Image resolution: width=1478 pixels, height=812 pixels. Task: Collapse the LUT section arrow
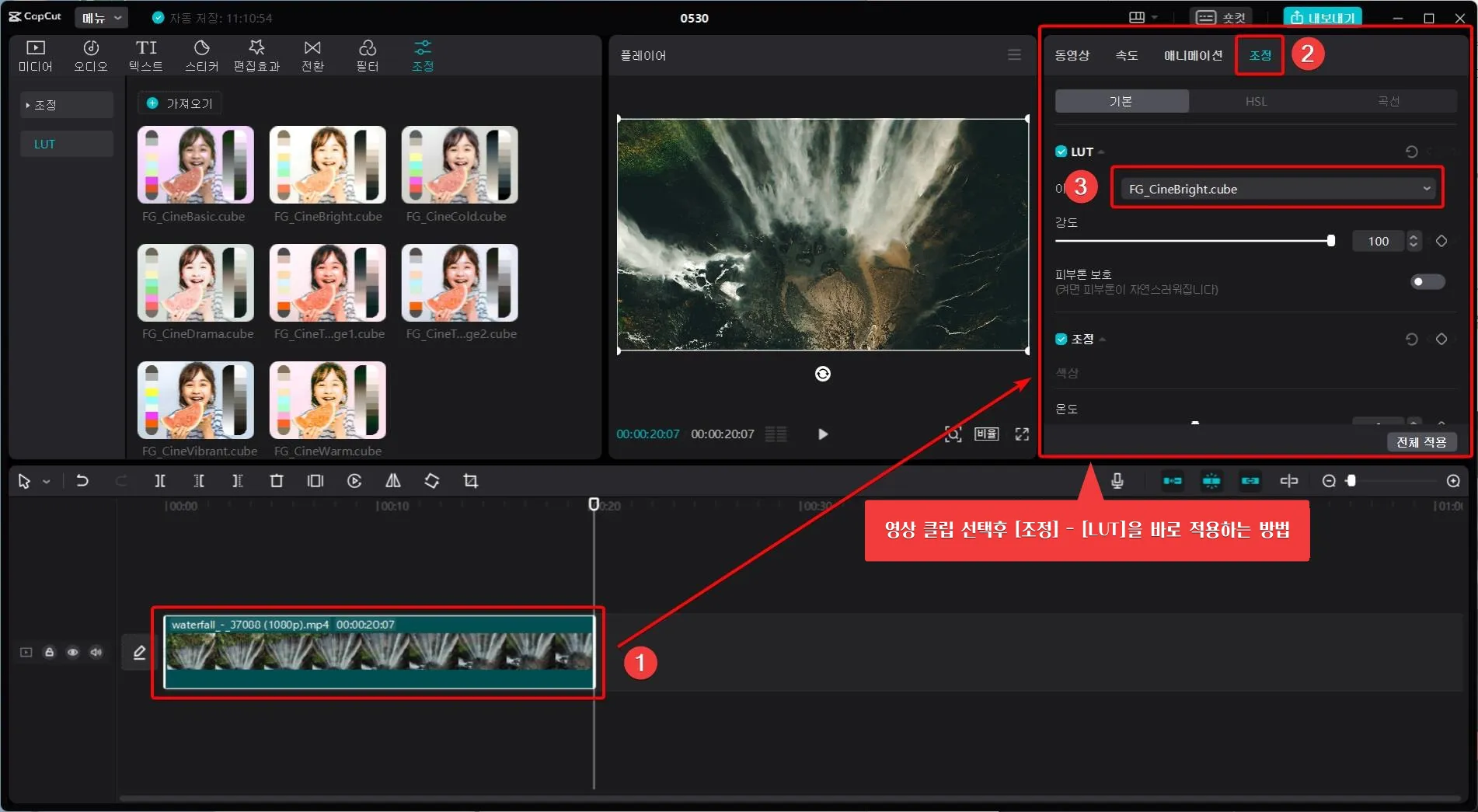(x=1101, y=152)
